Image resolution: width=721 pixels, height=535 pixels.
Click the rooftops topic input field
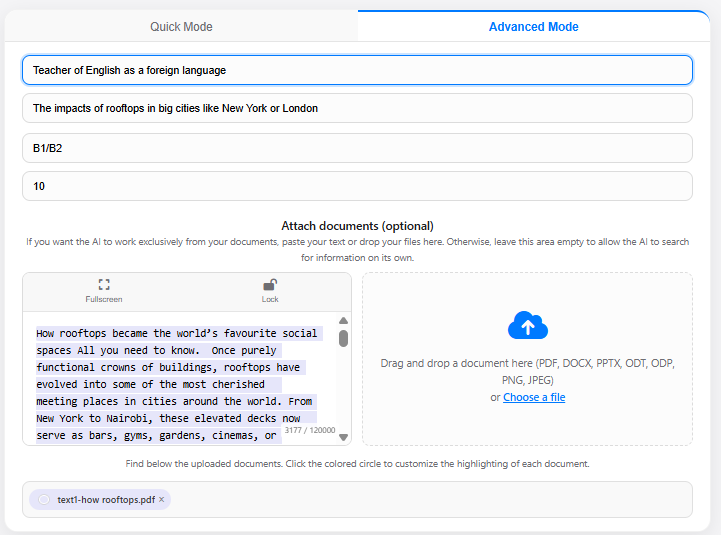[x=357, y=108]
